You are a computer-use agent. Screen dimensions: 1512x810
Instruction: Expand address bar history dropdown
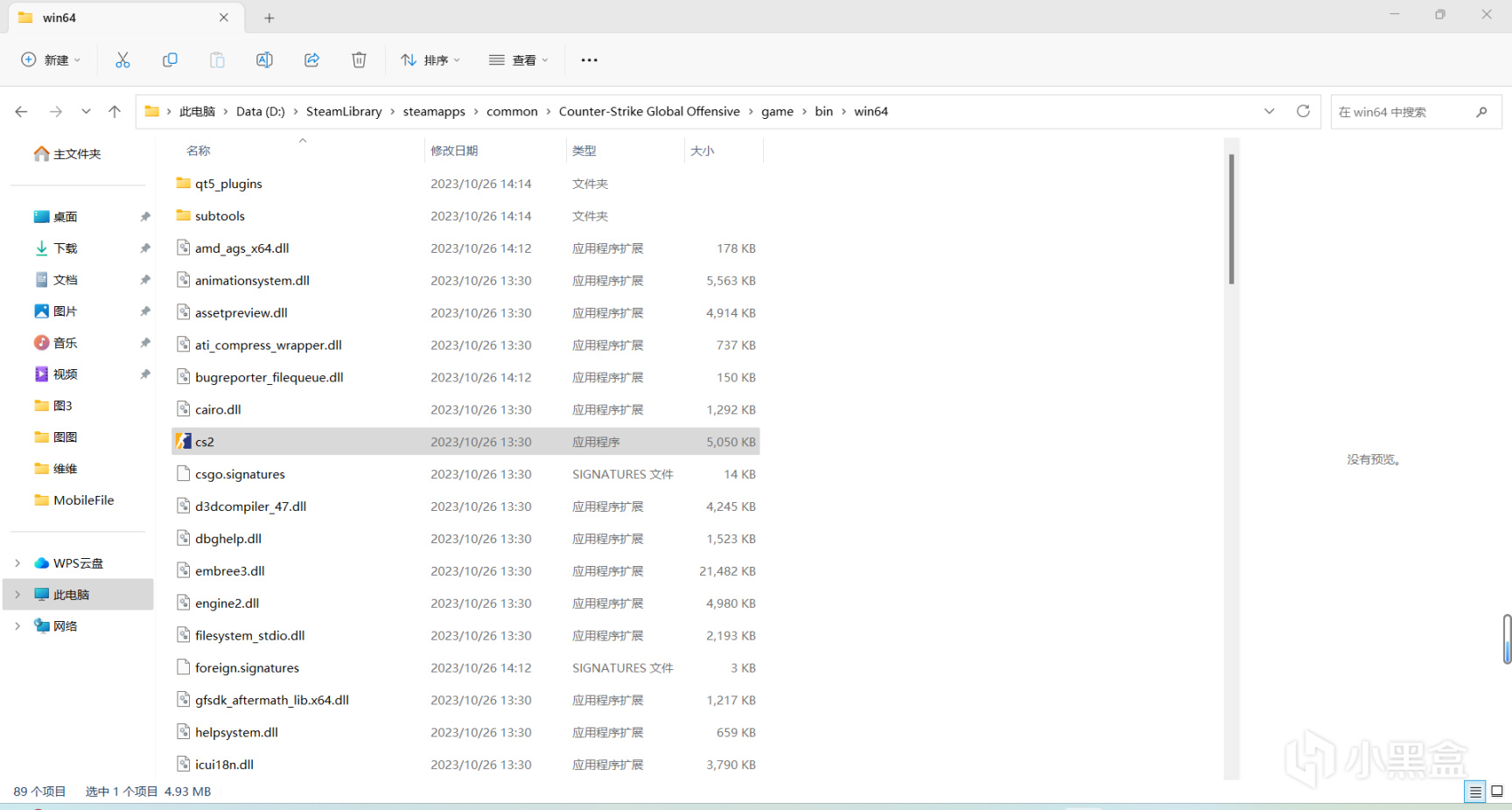(1270, 111)
